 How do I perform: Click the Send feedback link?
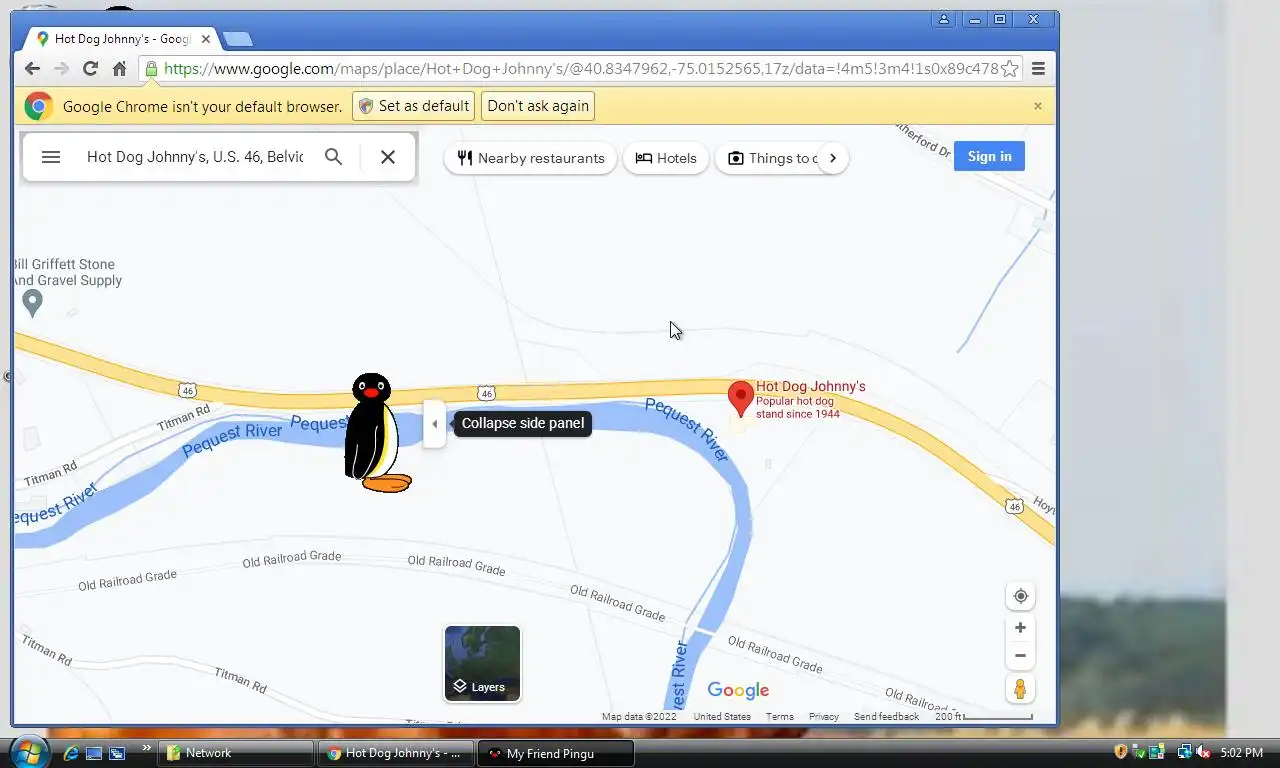(x=886, y=717)
